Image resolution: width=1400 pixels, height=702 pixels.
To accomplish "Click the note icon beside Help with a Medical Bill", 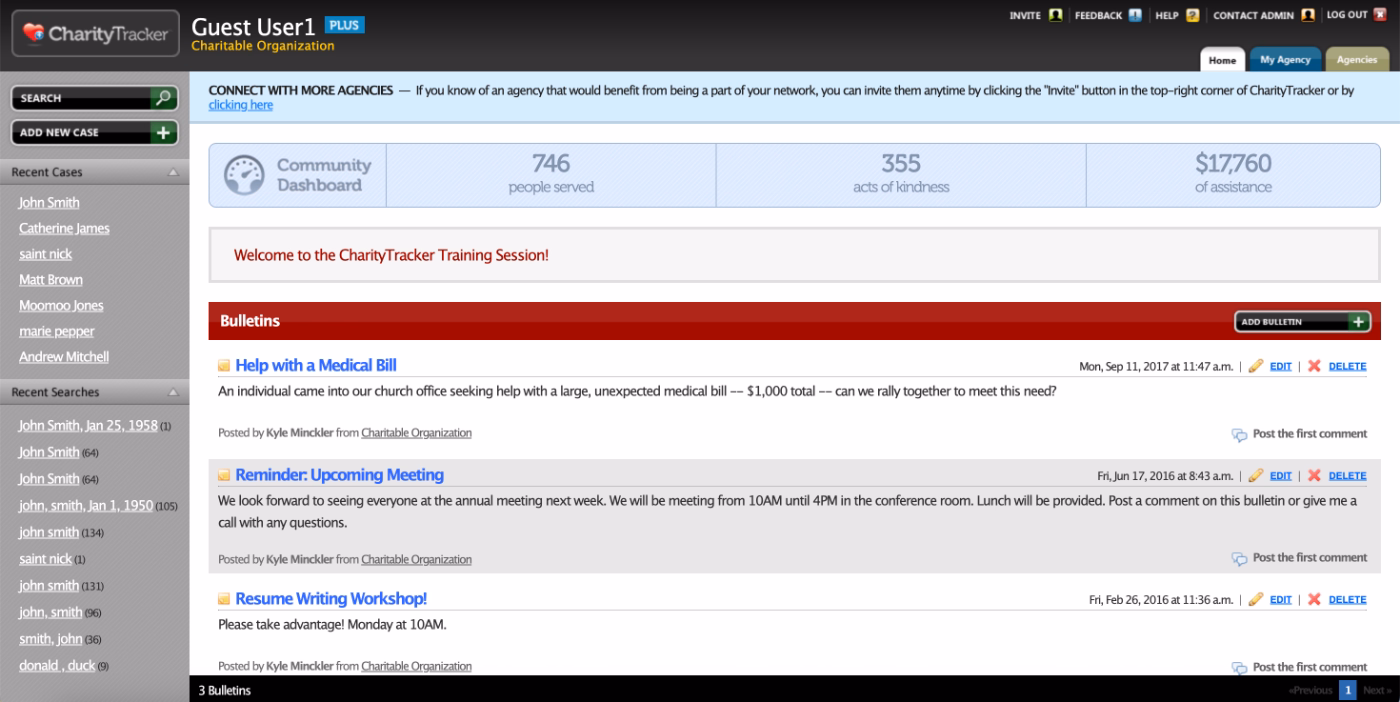I will [224, 366].
